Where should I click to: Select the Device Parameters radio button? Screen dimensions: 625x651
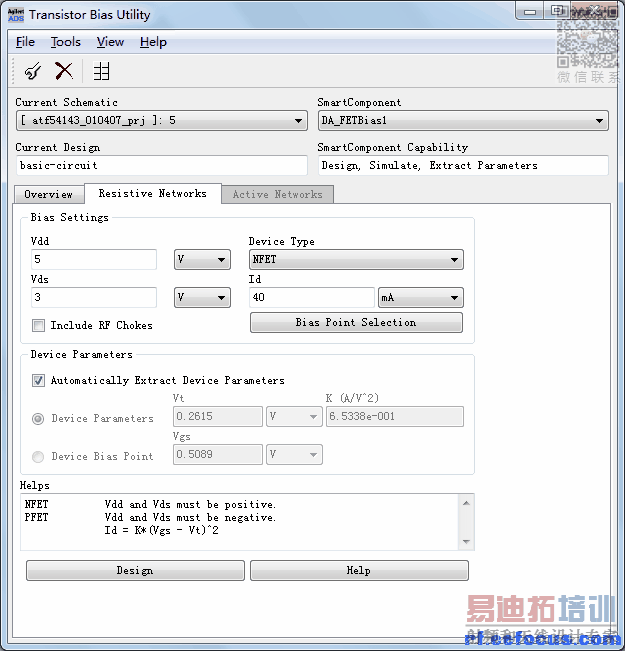pyautogui.click(x=38, y=418)
